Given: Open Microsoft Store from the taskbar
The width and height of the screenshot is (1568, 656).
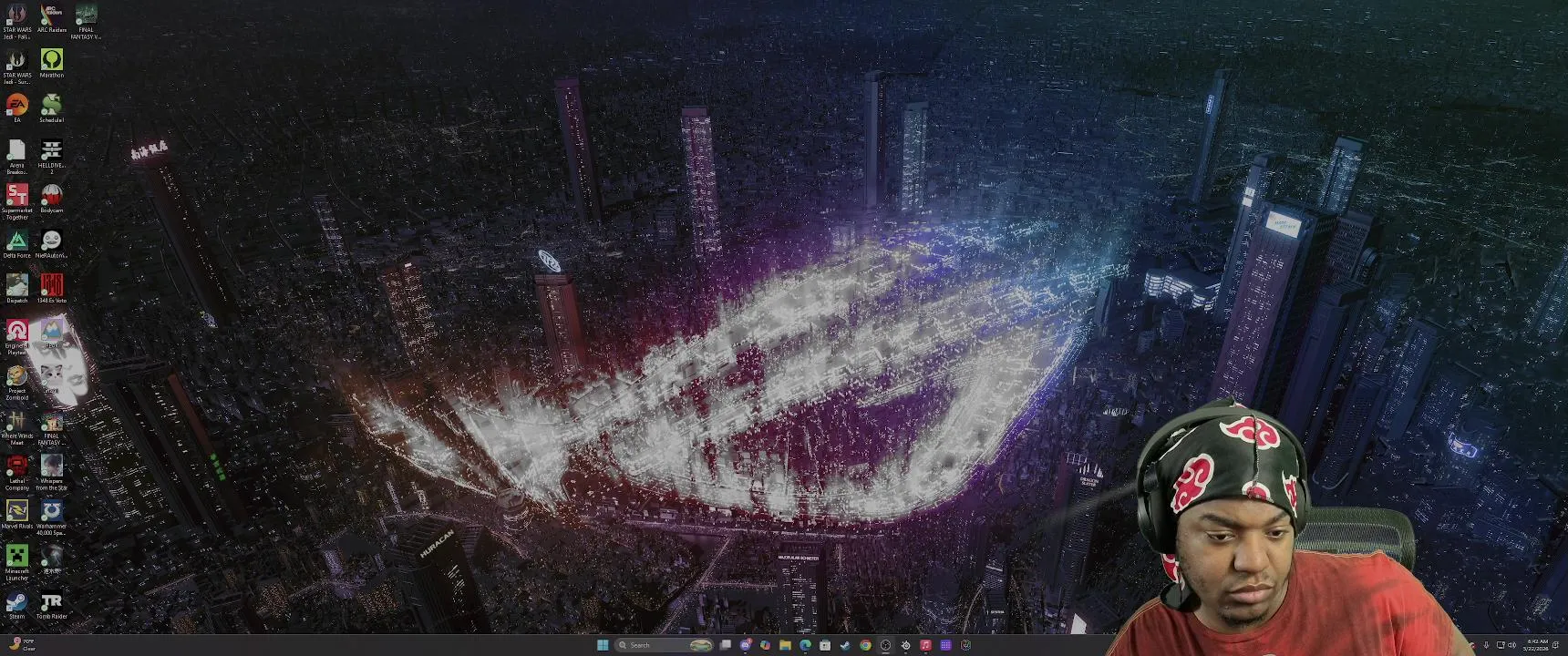Looking at the screenshot, I should pos(825,645).
